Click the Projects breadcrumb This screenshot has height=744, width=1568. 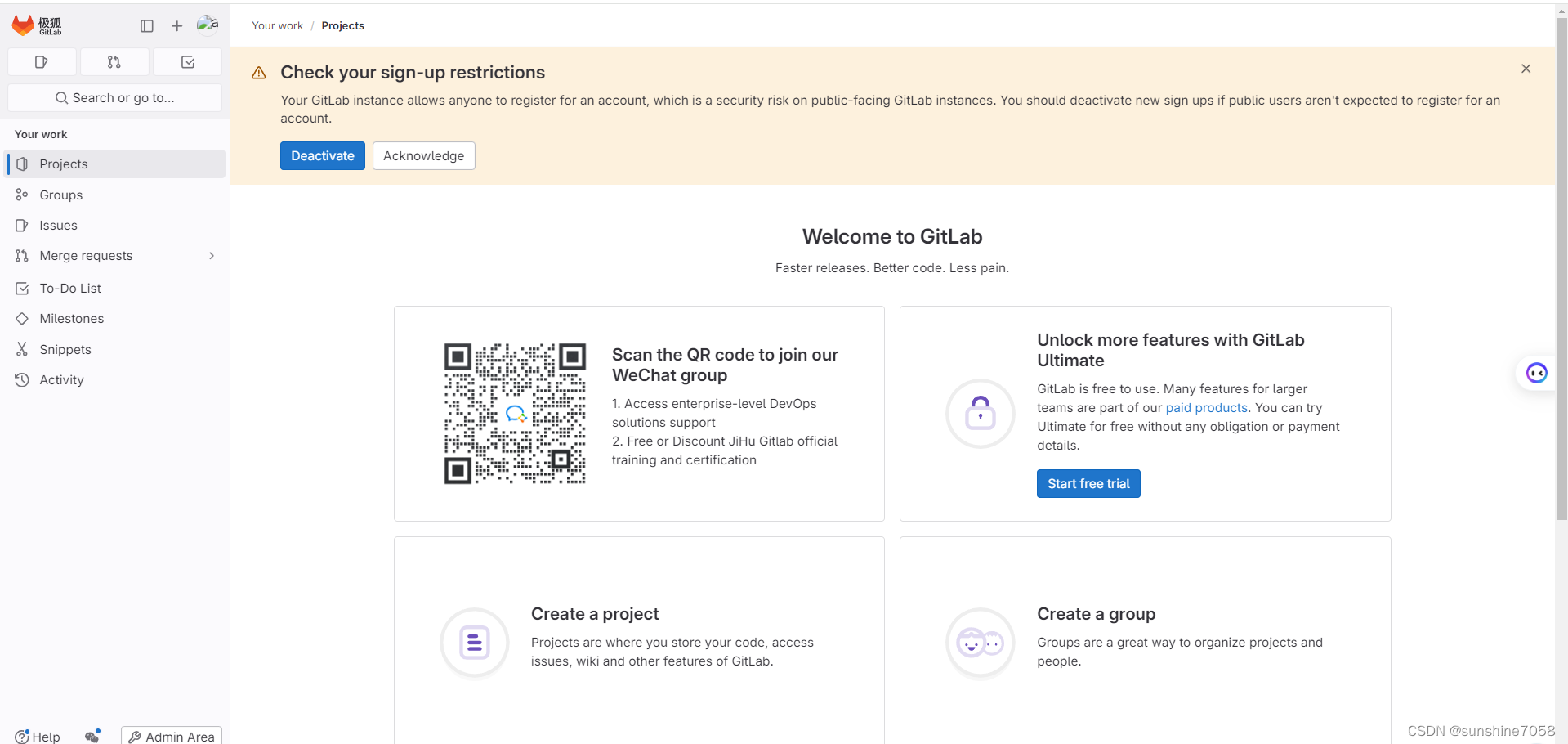[342, 25]
